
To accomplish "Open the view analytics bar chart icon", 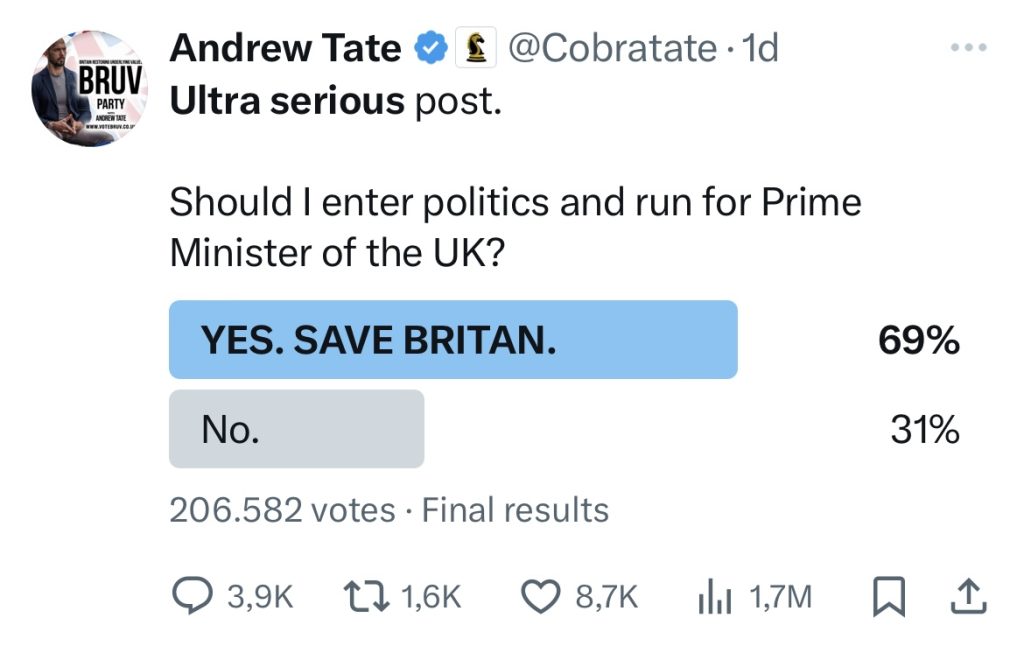I will (715, 597).
